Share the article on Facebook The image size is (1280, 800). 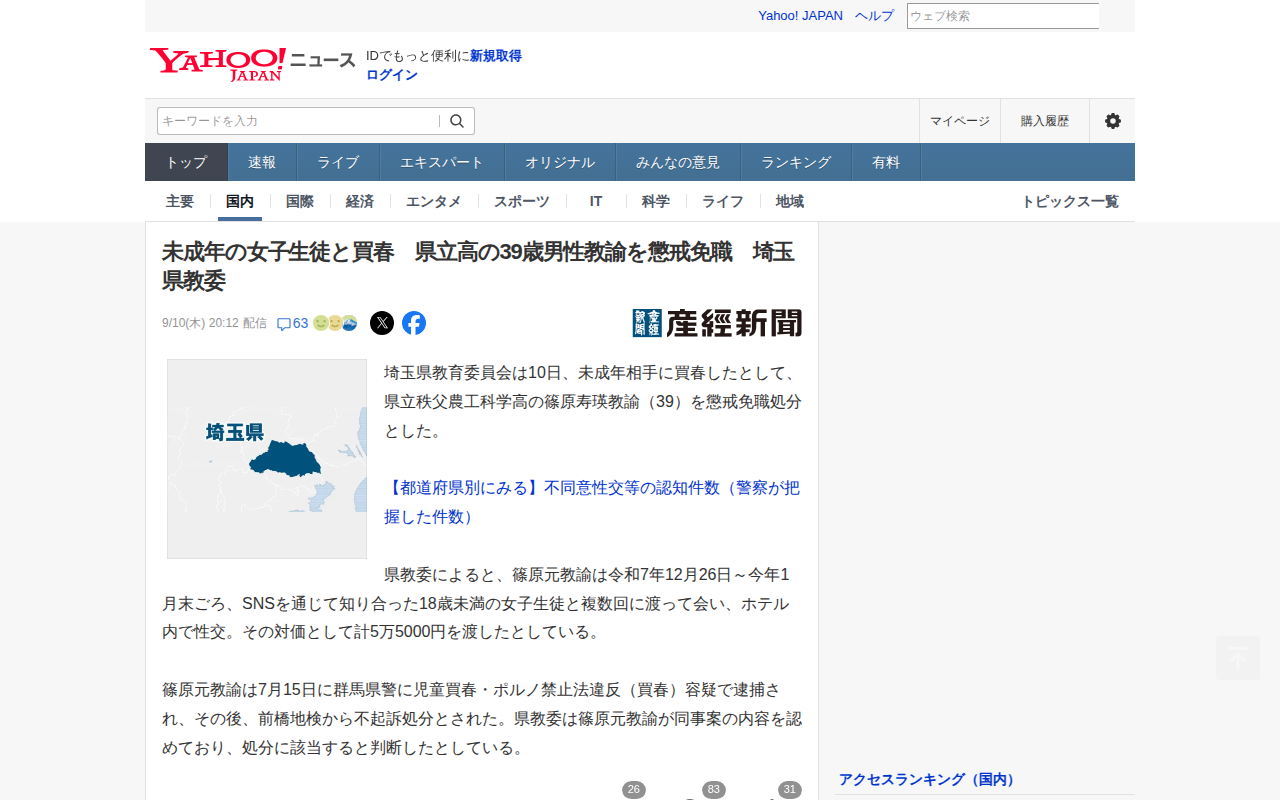coord(414,323)
